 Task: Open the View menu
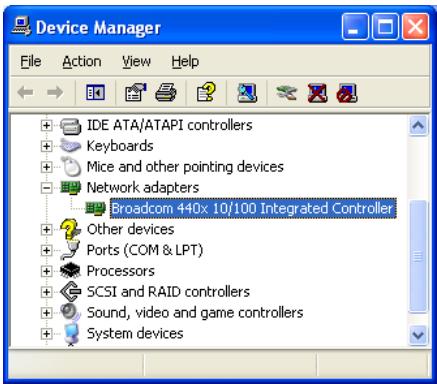(136, 62)
